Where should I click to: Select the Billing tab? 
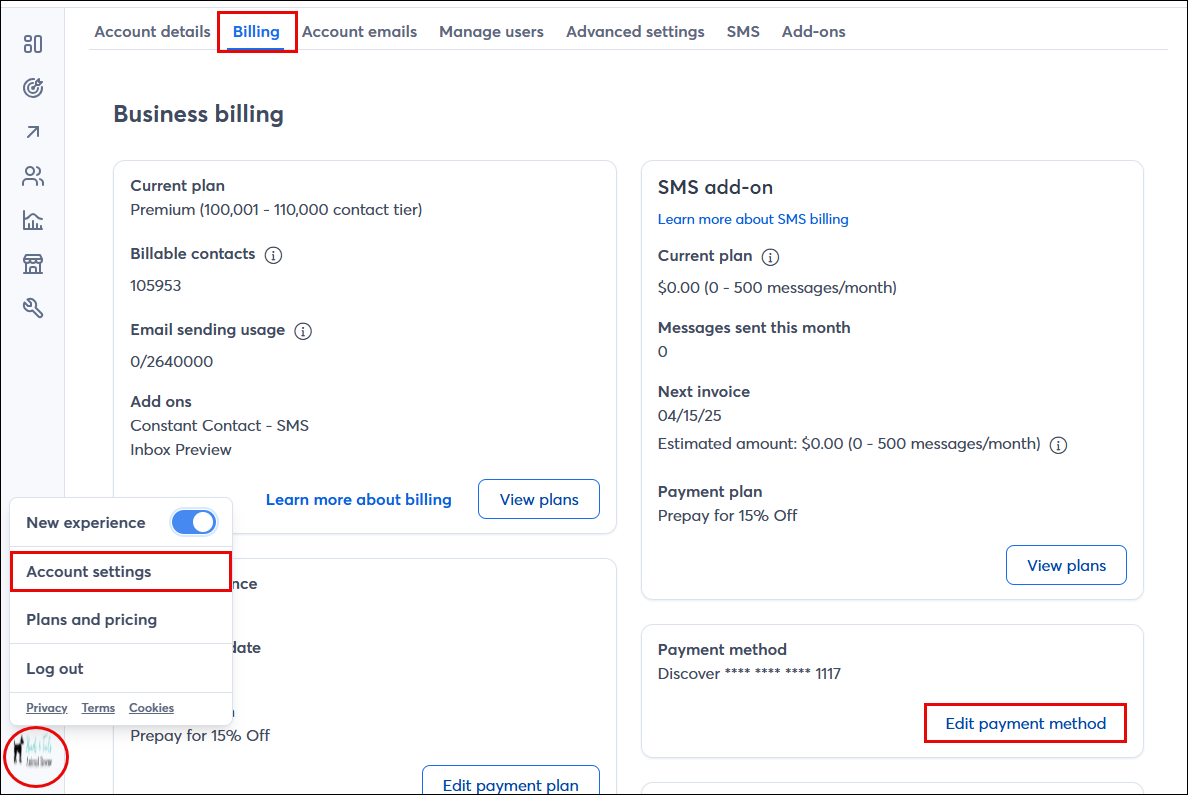256,32
